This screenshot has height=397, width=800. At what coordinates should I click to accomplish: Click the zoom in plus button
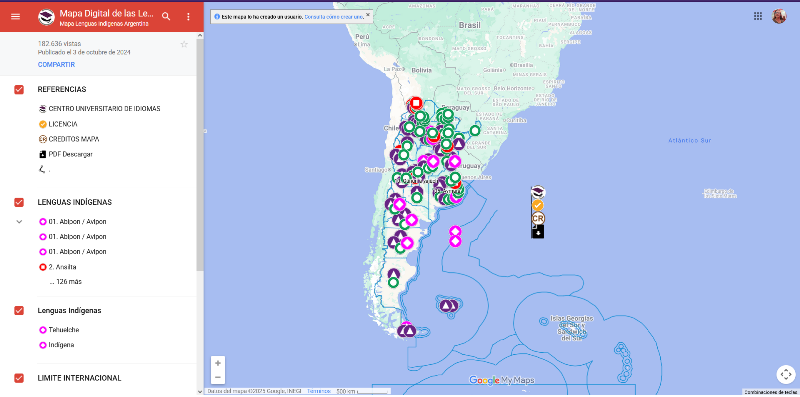click(218, 363)
